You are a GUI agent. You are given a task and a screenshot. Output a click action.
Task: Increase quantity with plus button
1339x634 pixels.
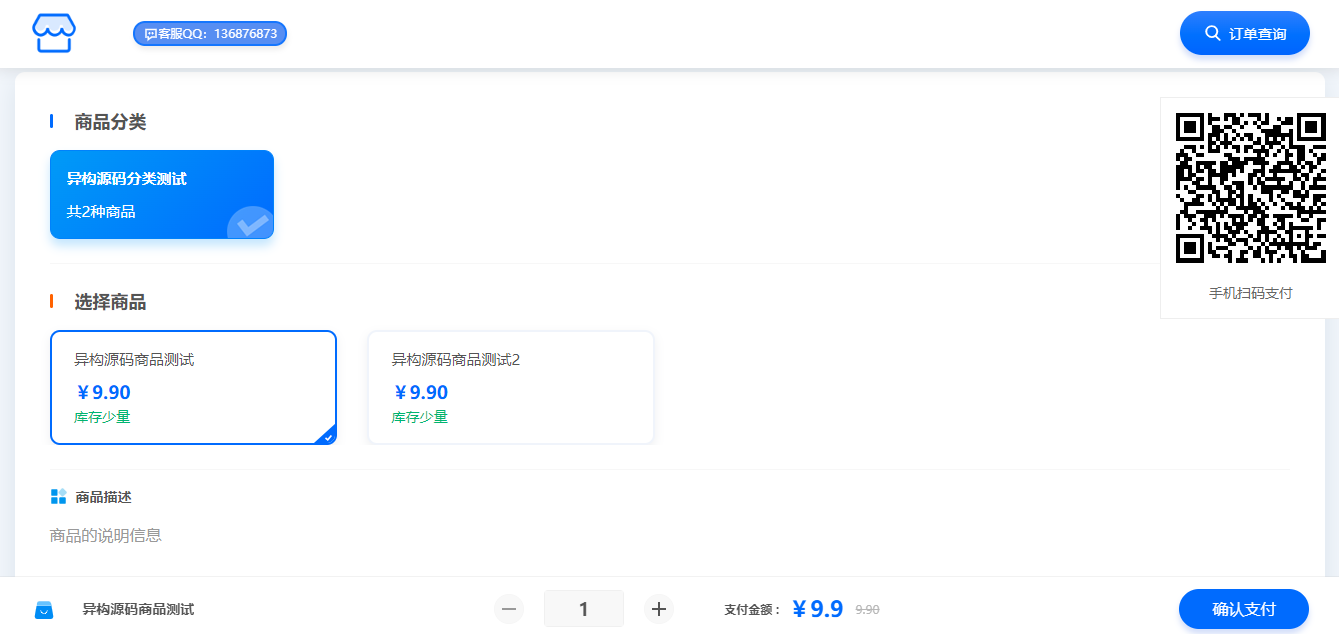[658, 609]
